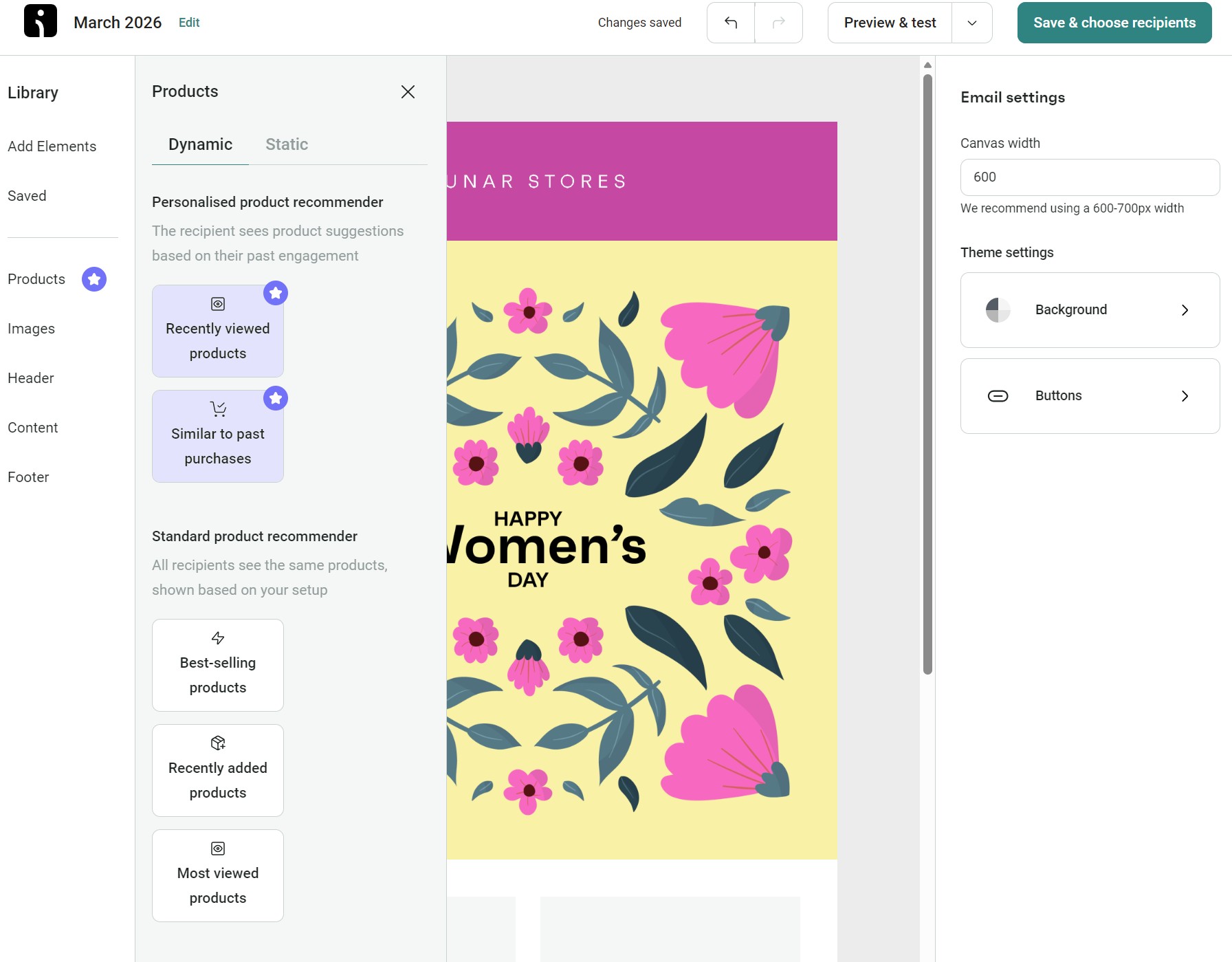Click Save & choose recipients
Image resolution: width=1232 pixels, height=962 pixels.
(1114, 22)
